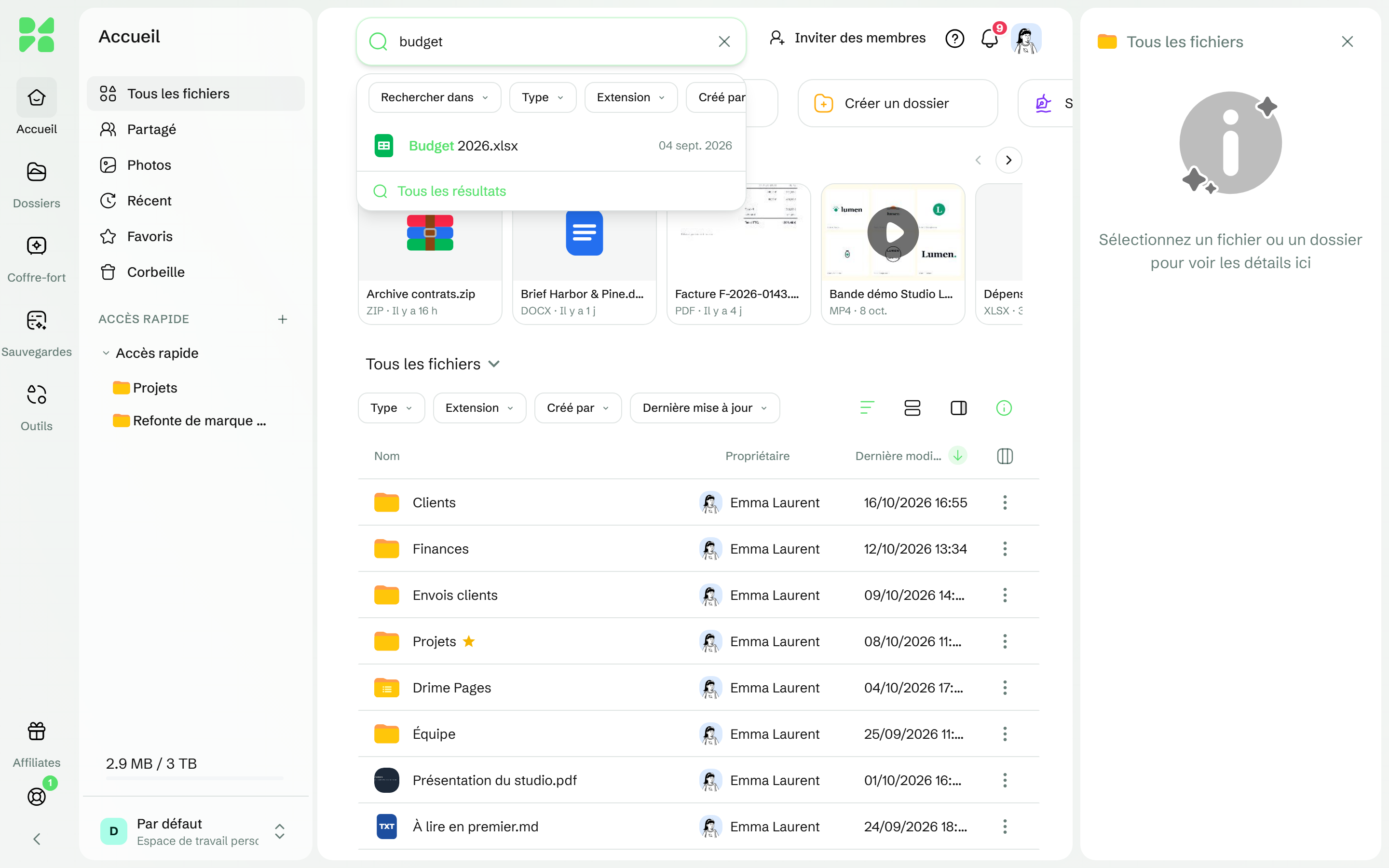Click into the budget search input field
The image size is (1389, 868).
pos(551,41)
